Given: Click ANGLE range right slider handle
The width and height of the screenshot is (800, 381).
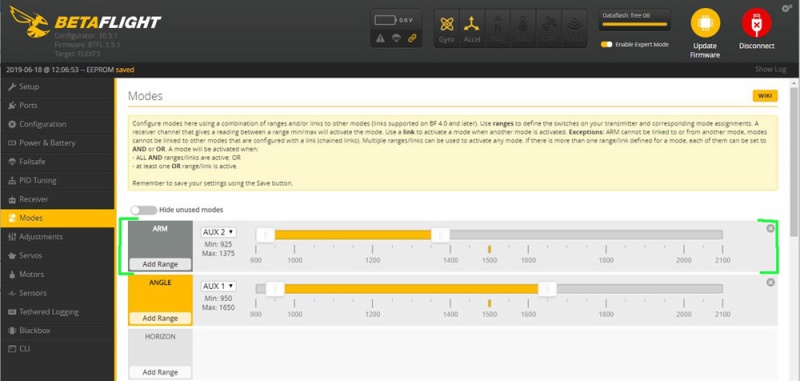Looking at the screenshot, I should 547,289.
